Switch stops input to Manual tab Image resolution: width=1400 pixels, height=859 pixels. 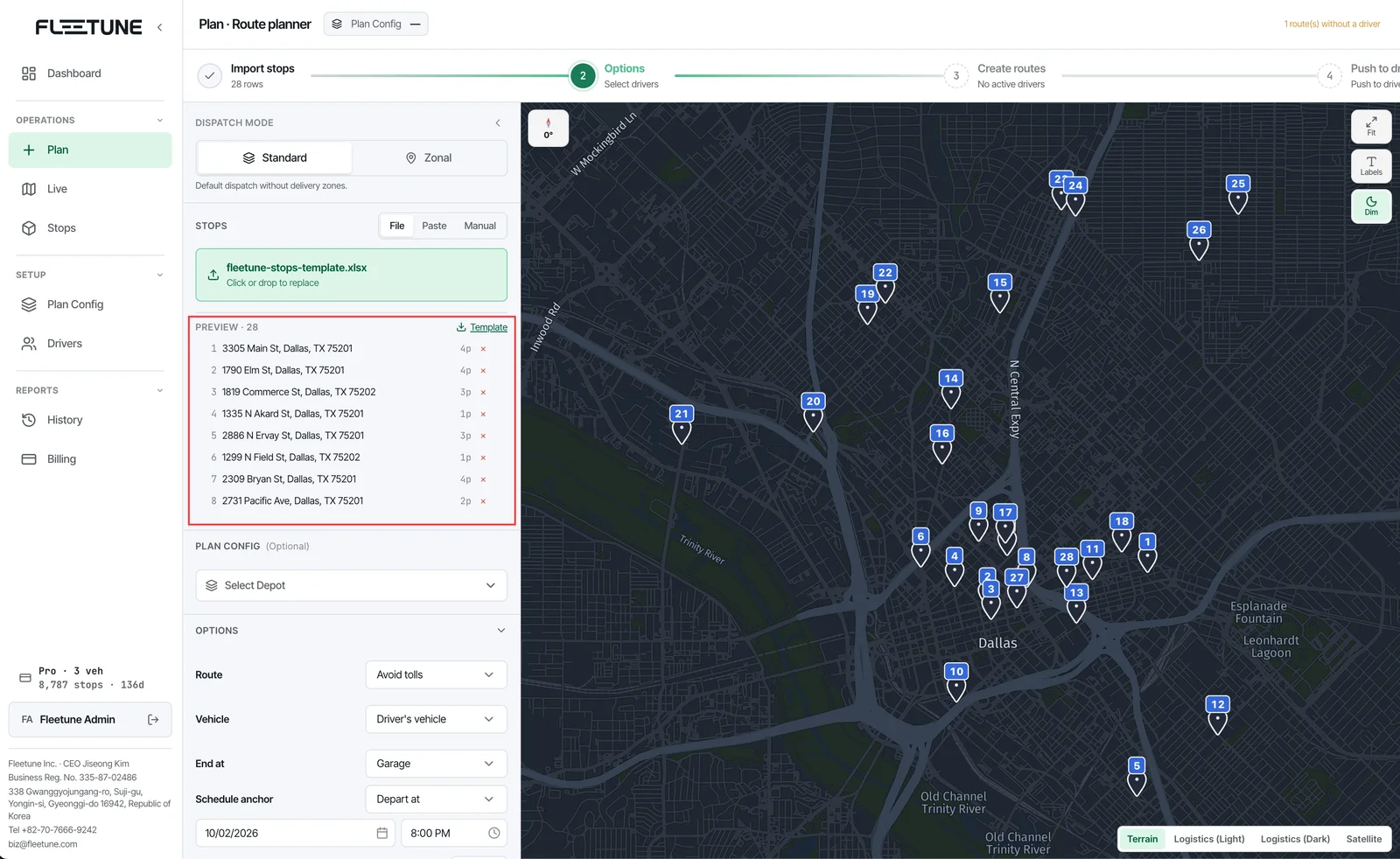tap(479, 226)
